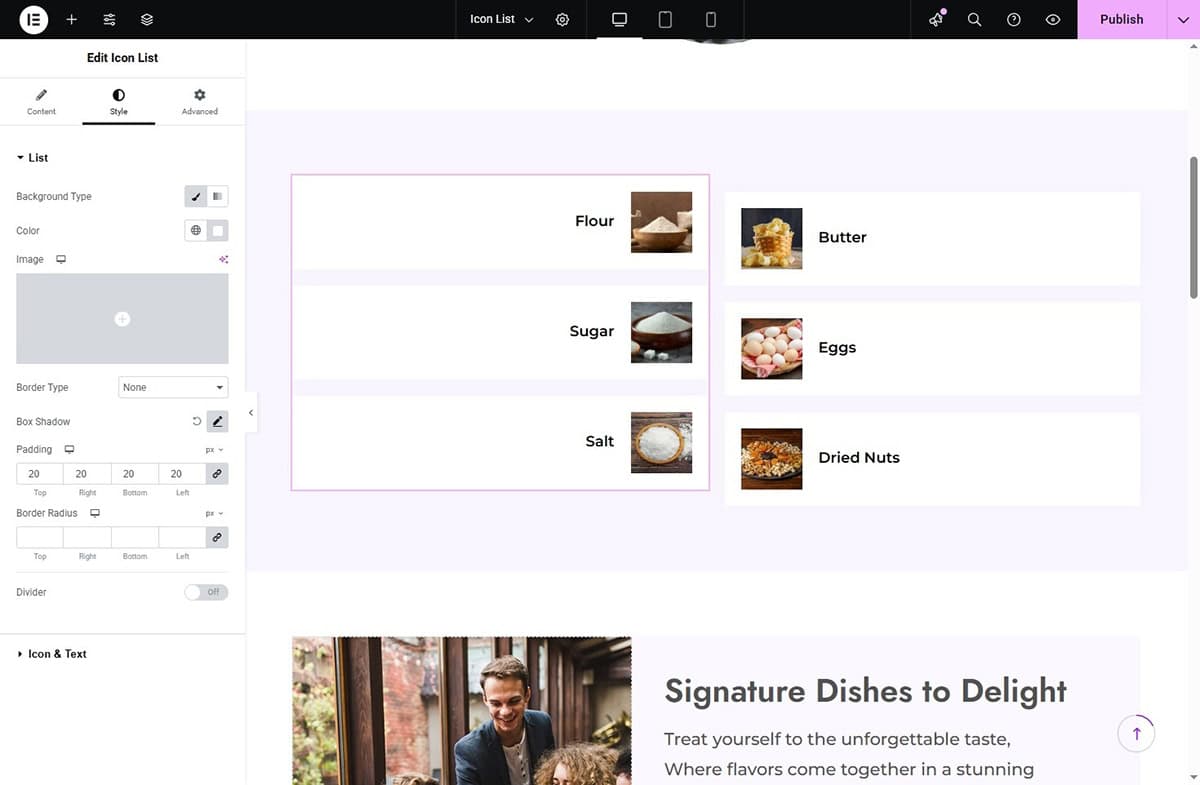
Task: Open the Border Type dropdown
Action: click(173, 387)
